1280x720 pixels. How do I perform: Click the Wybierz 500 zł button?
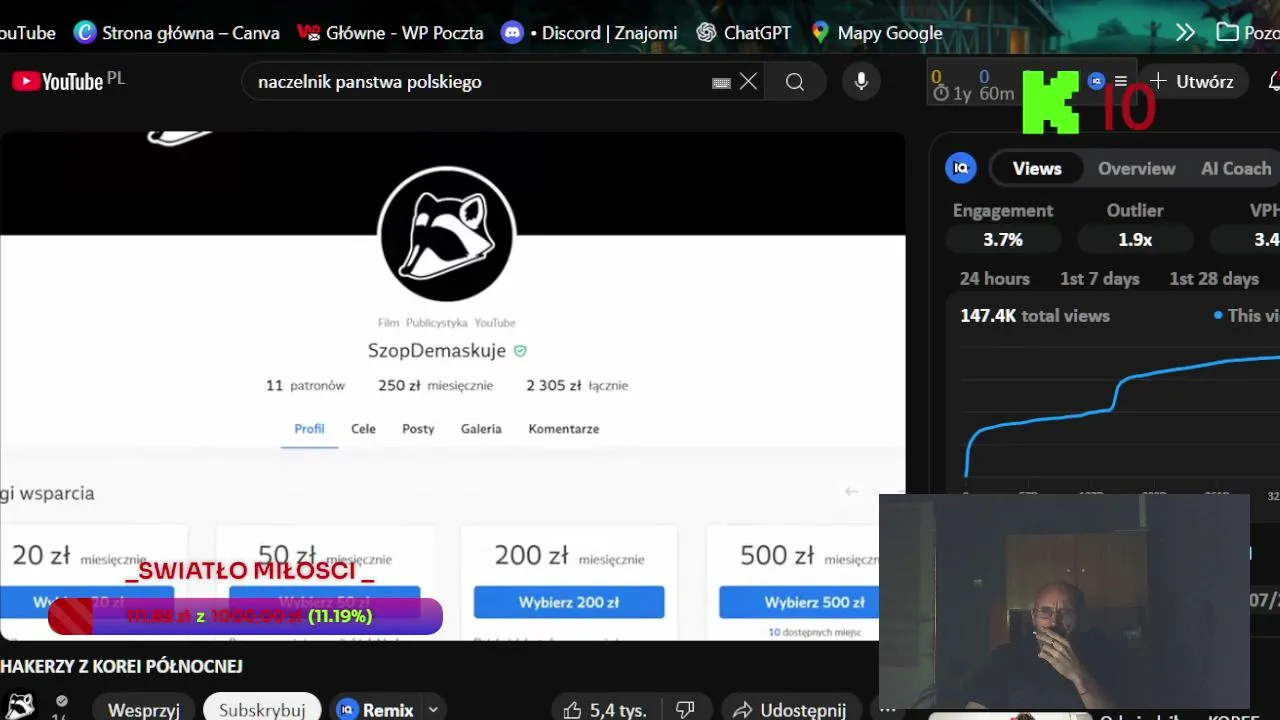799,602
